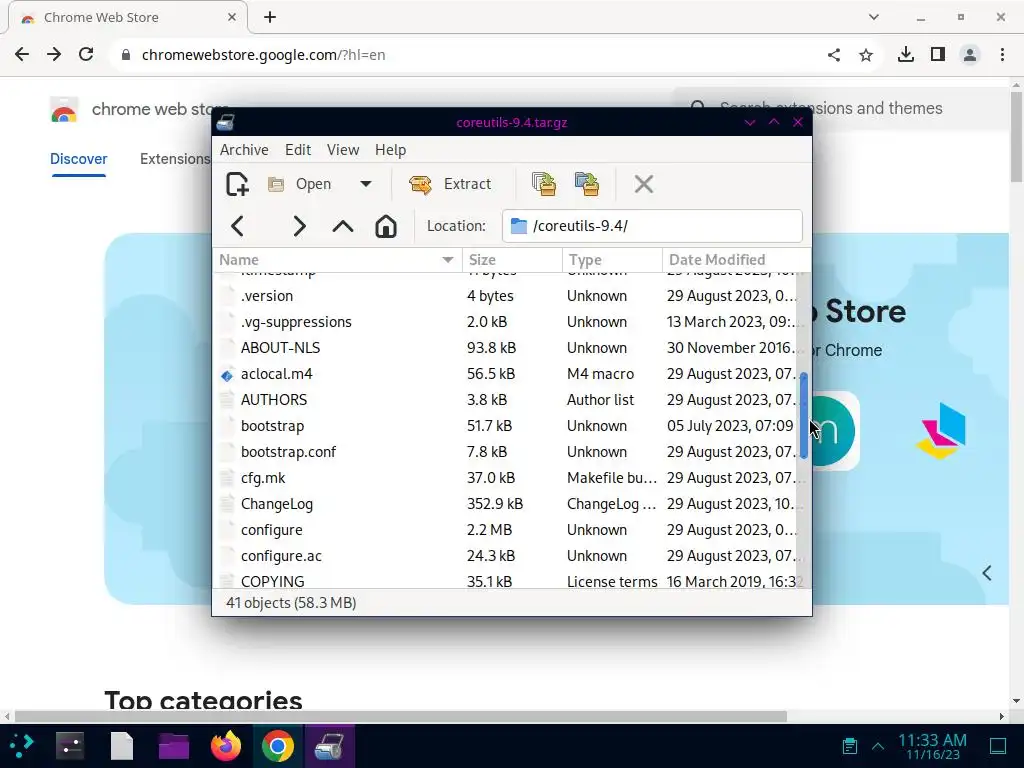Screen dimensions: 1024x768
Task: Click Chrome page horizontal scrollbar
Action: pyautogui.click(x=401, y=716)
